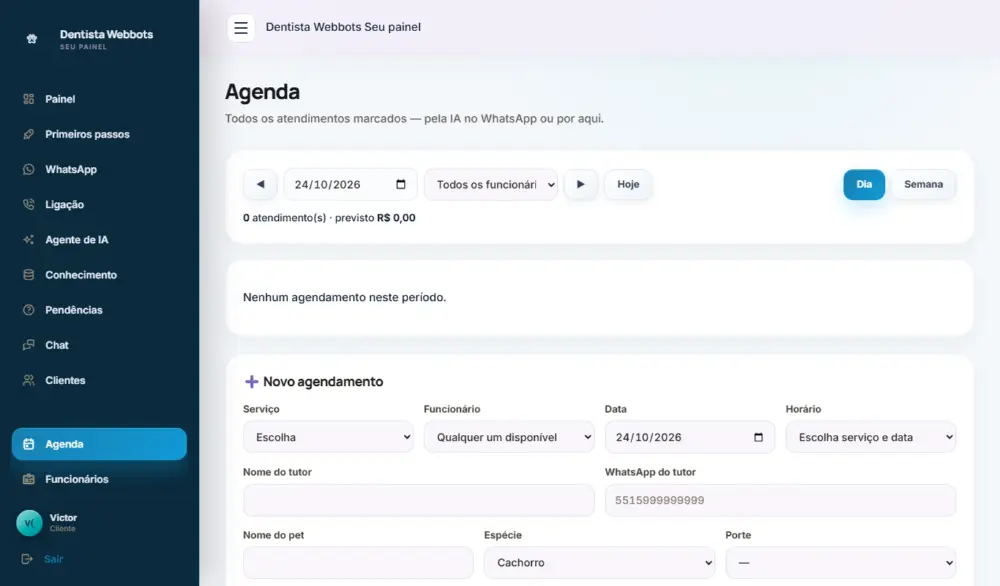This screenshot has width=1000, height=586.
Task: Click the Primeiros passos rocket icon
Action: pyautogui.click(x=29, y=134)
